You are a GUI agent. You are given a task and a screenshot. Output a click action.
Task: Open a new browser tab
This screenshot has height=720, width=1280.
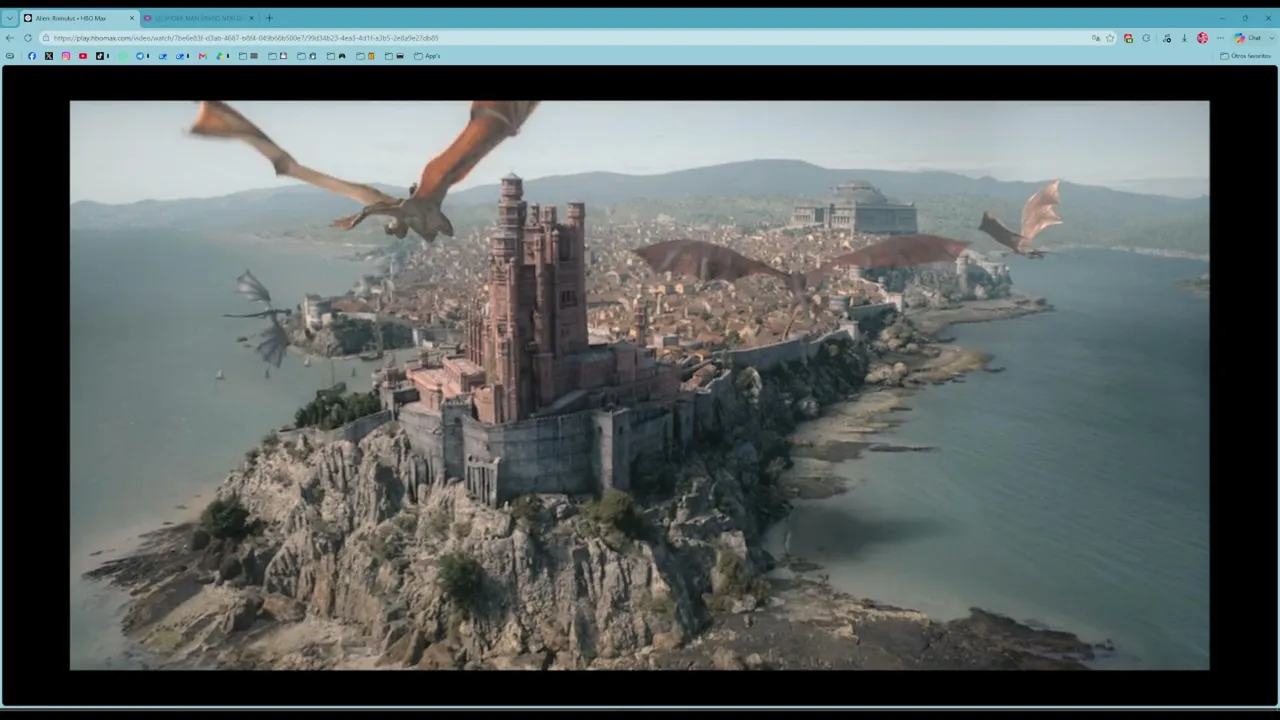tap(269, 18)
